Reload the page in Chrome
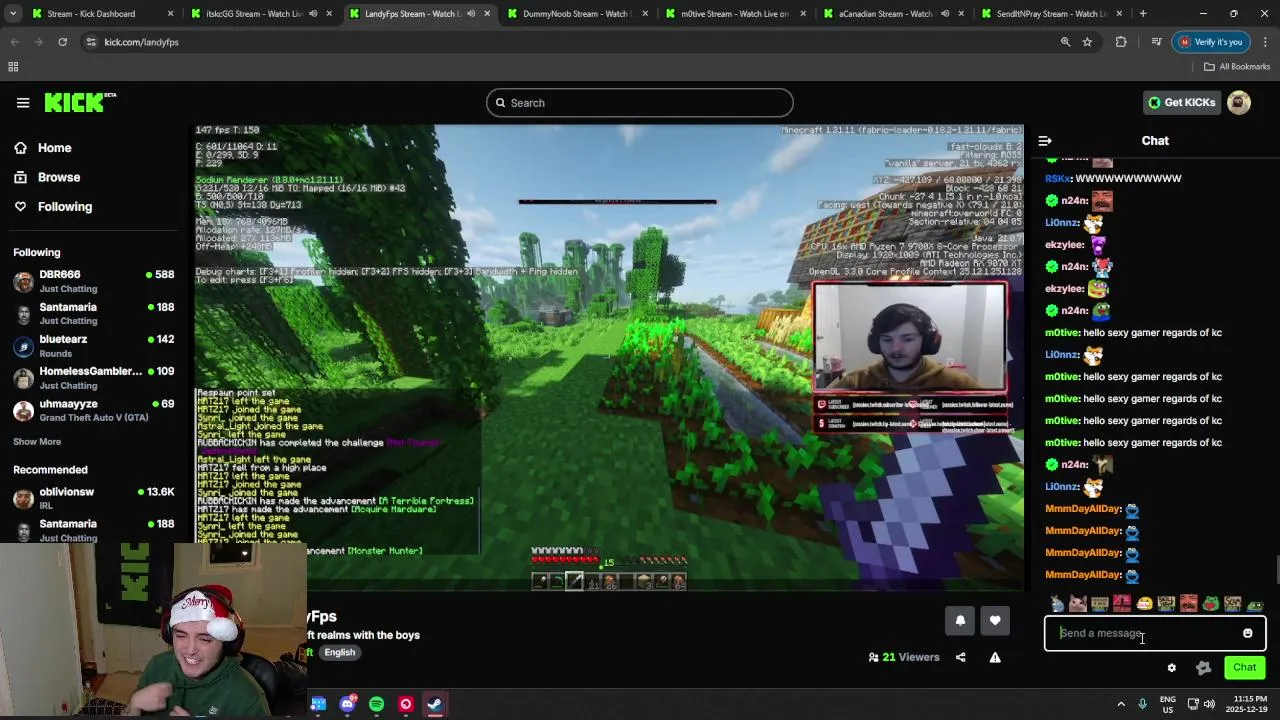This screenshot has height=720, width=1280. click(x=62, y=42)
